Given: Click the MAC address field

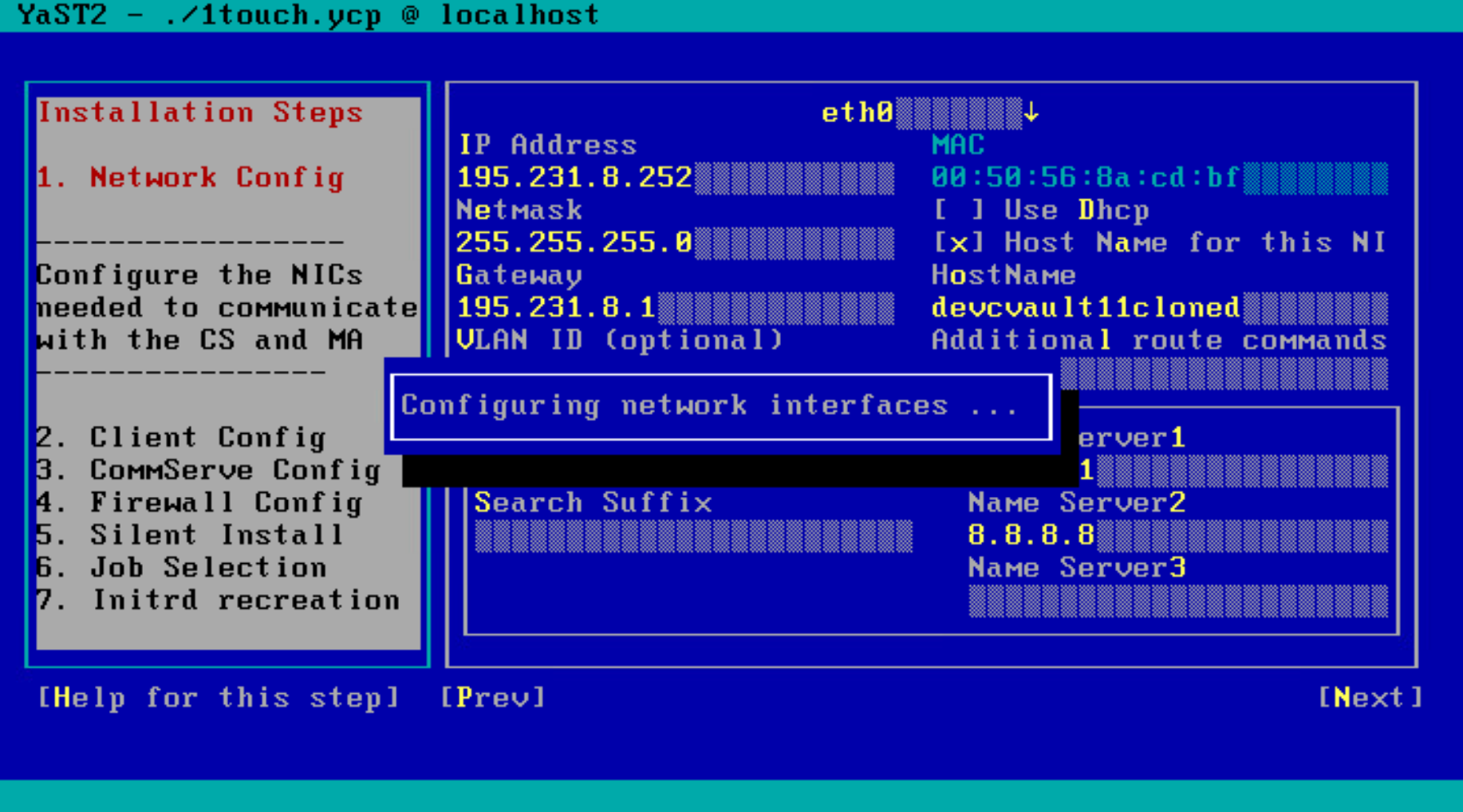Looking at the screenshot, I should (x=1160, y=177).
